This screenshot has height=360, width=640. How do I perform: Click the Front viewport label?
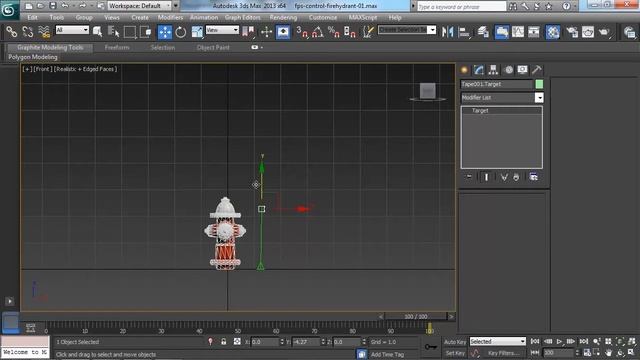(42, 69)
